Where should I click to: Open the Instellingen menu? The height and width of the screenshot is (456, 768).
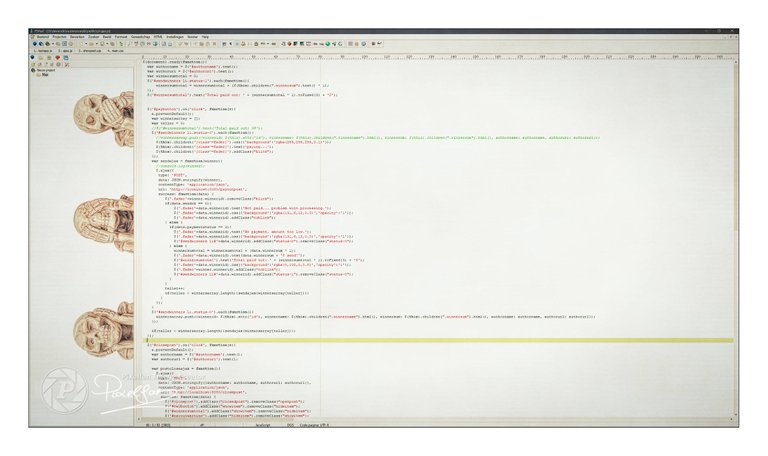175,37
